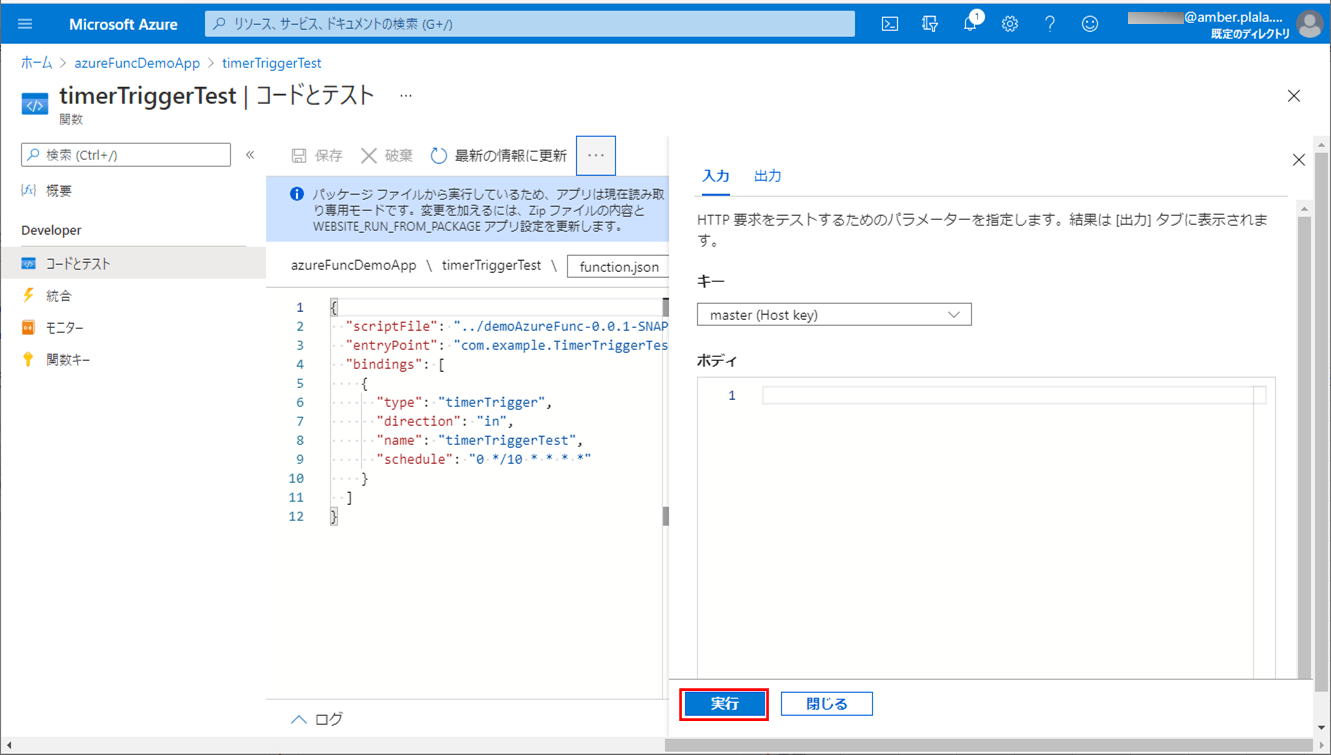Click the Microsoft Azure logo text
1331x755 pixels.
click(x=123, y=24)
